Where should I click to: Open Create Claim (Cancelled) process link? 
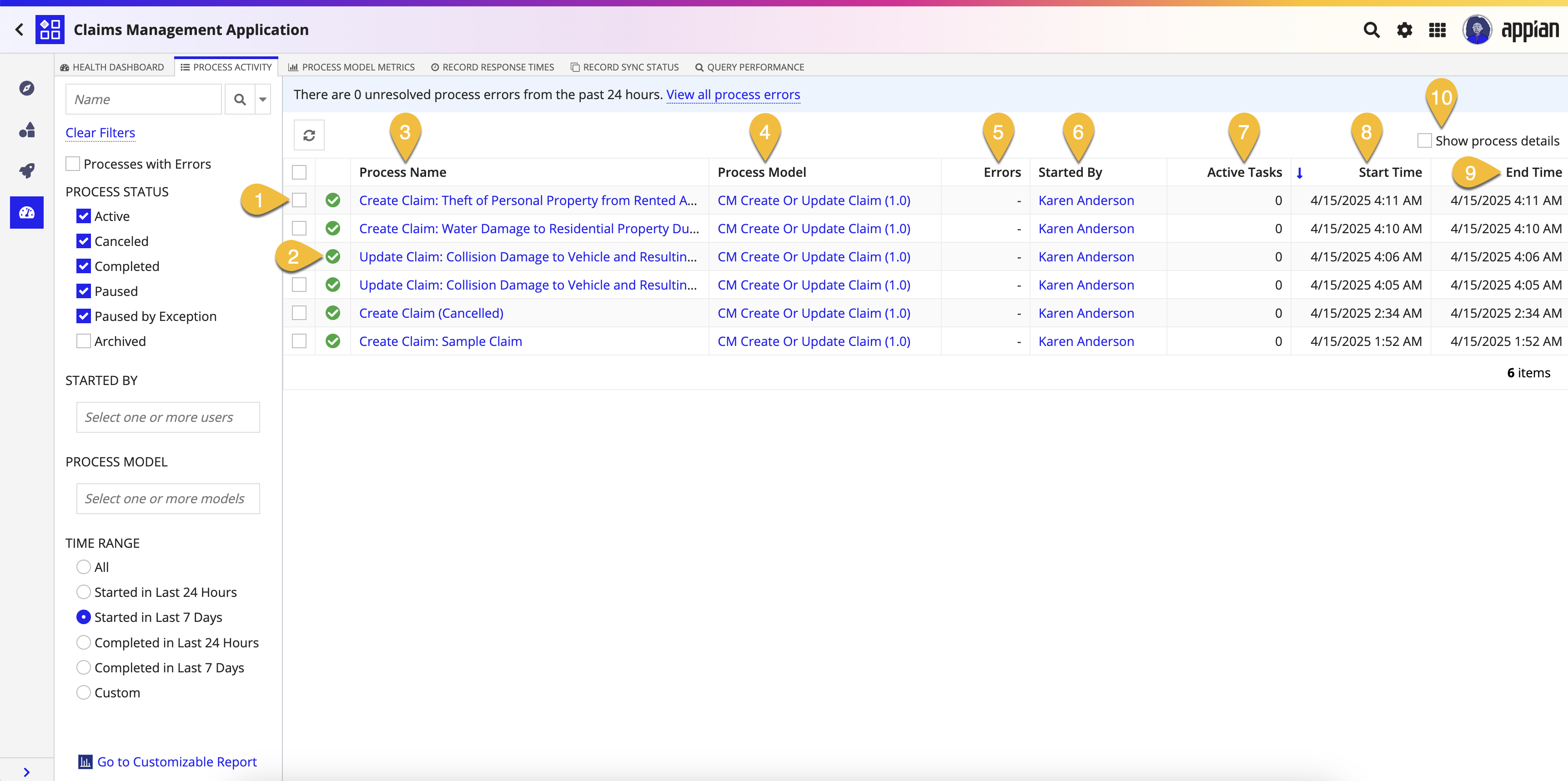(431, 313)
